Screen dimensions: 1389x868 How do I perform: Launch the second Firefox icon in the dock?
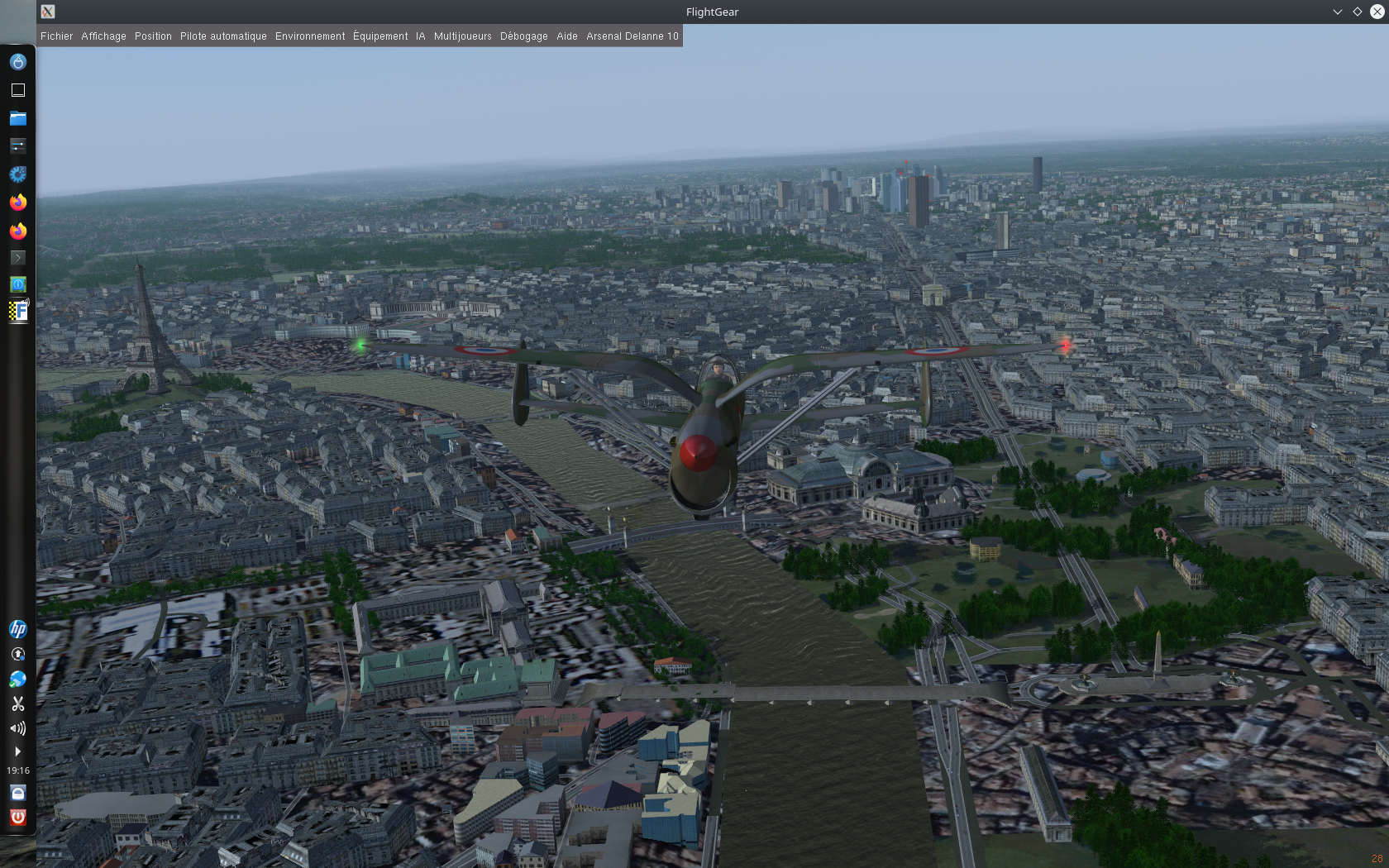(x=17, y=231)
